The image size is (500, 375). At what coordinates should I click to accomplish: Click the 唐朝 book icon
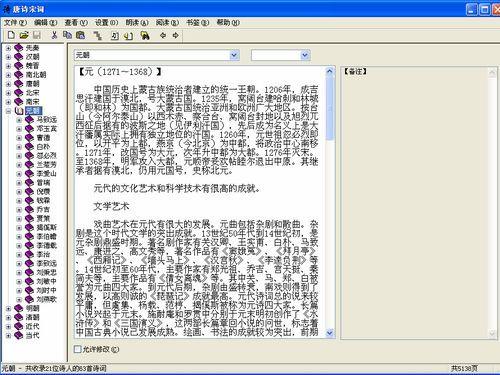point(19,84)
